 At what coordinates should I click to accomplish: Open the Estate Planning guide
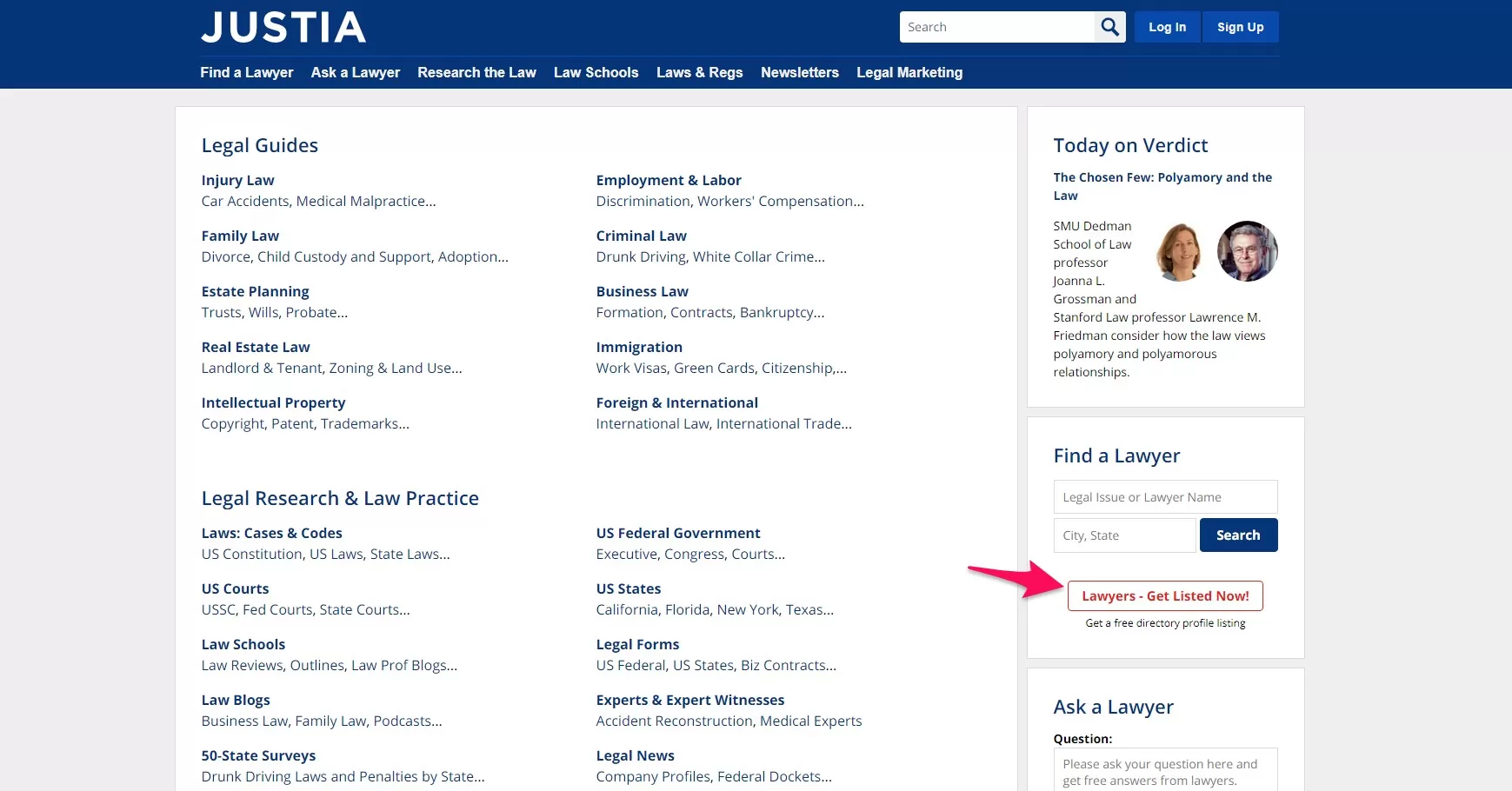[x=255, y=291]
